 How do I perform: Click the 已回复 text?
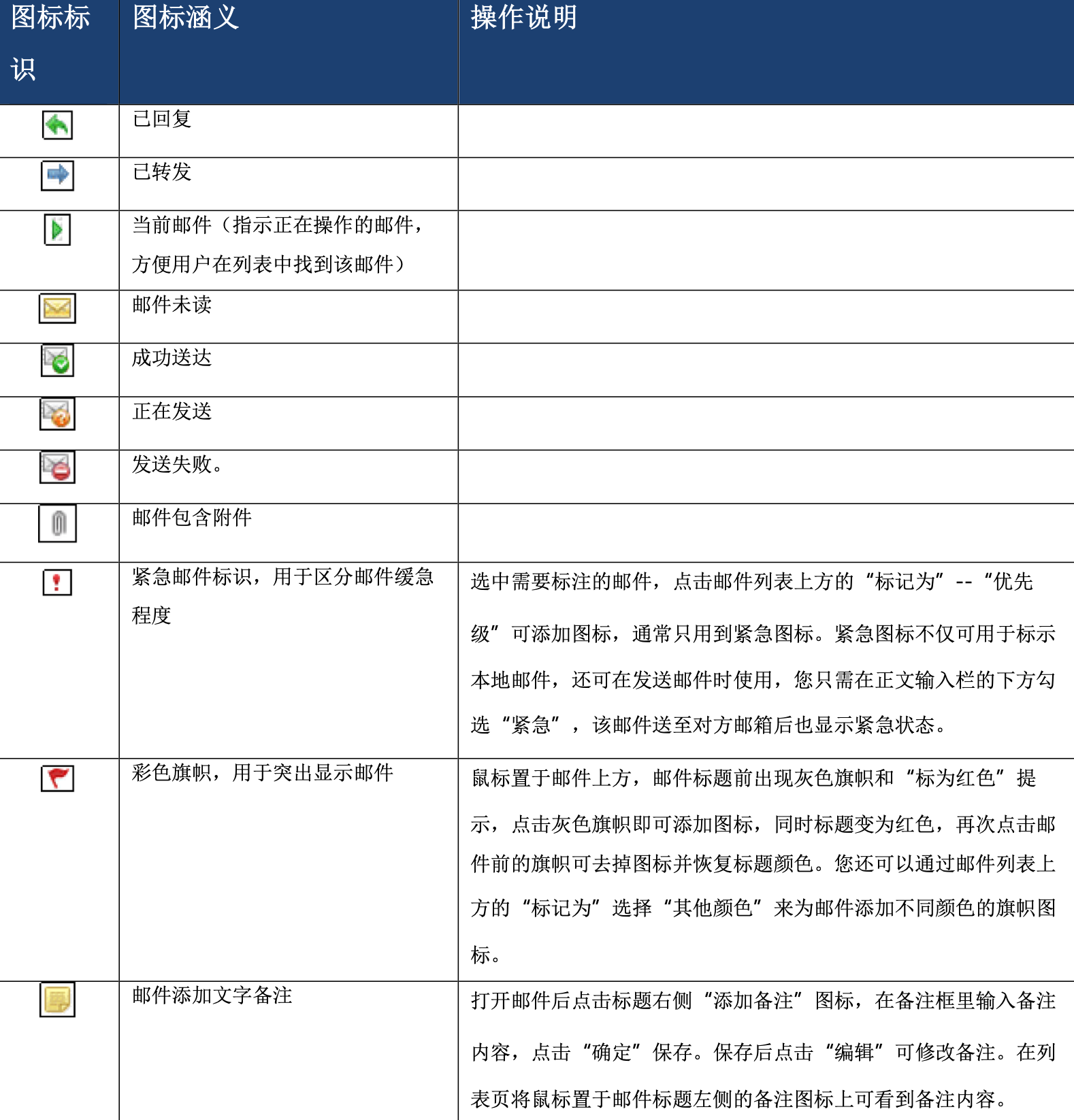162,119
